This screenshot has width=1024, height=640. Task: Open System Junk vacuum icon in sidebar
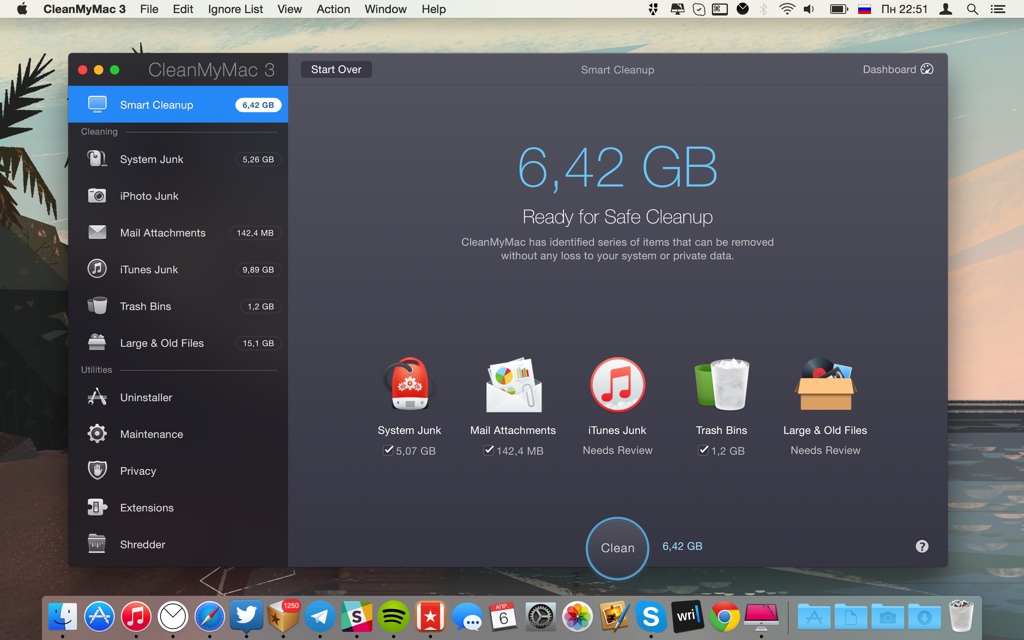point(97,159)
